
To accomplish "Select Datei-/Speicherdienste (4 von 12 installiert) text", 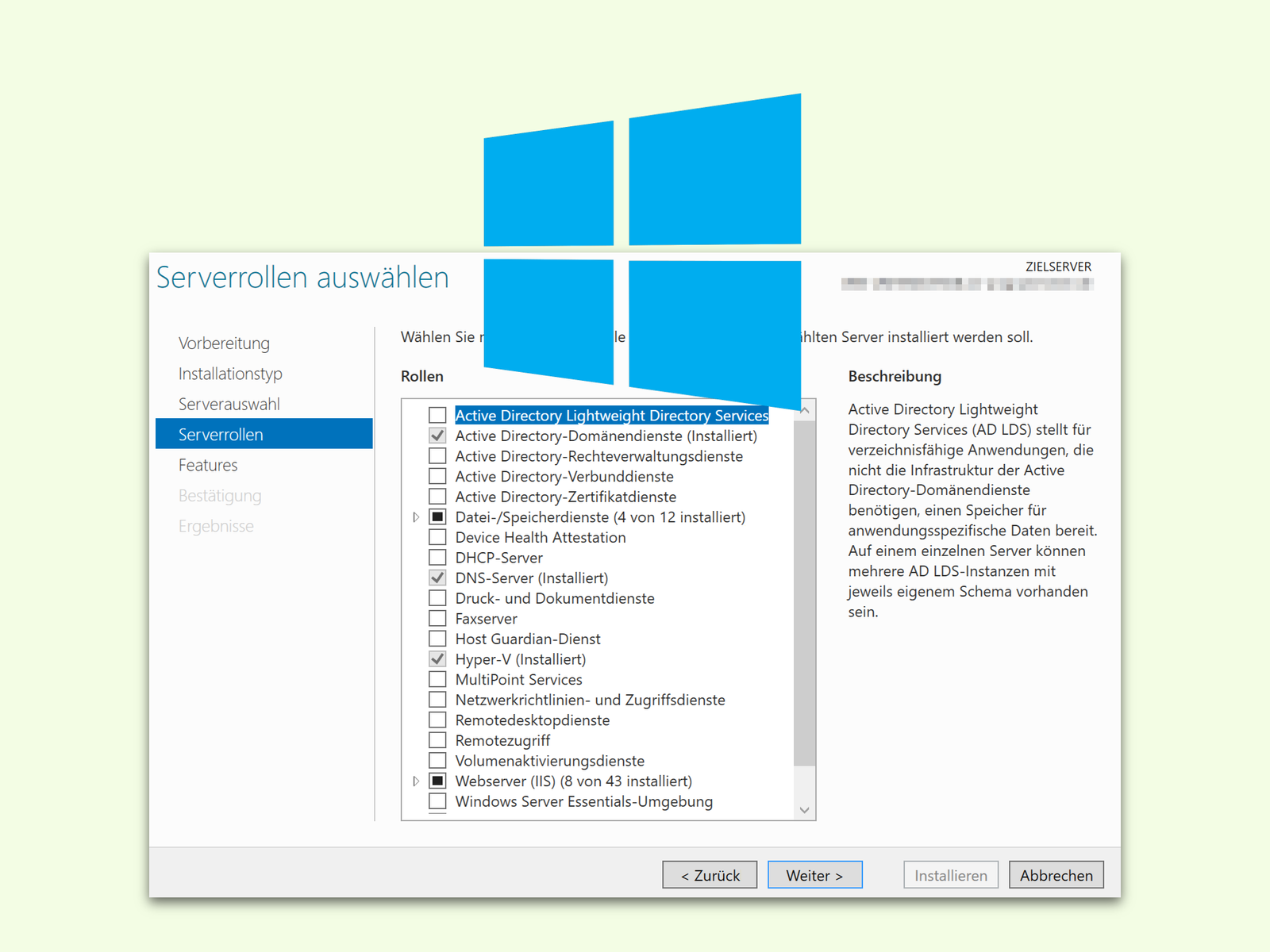I will 600,516.
